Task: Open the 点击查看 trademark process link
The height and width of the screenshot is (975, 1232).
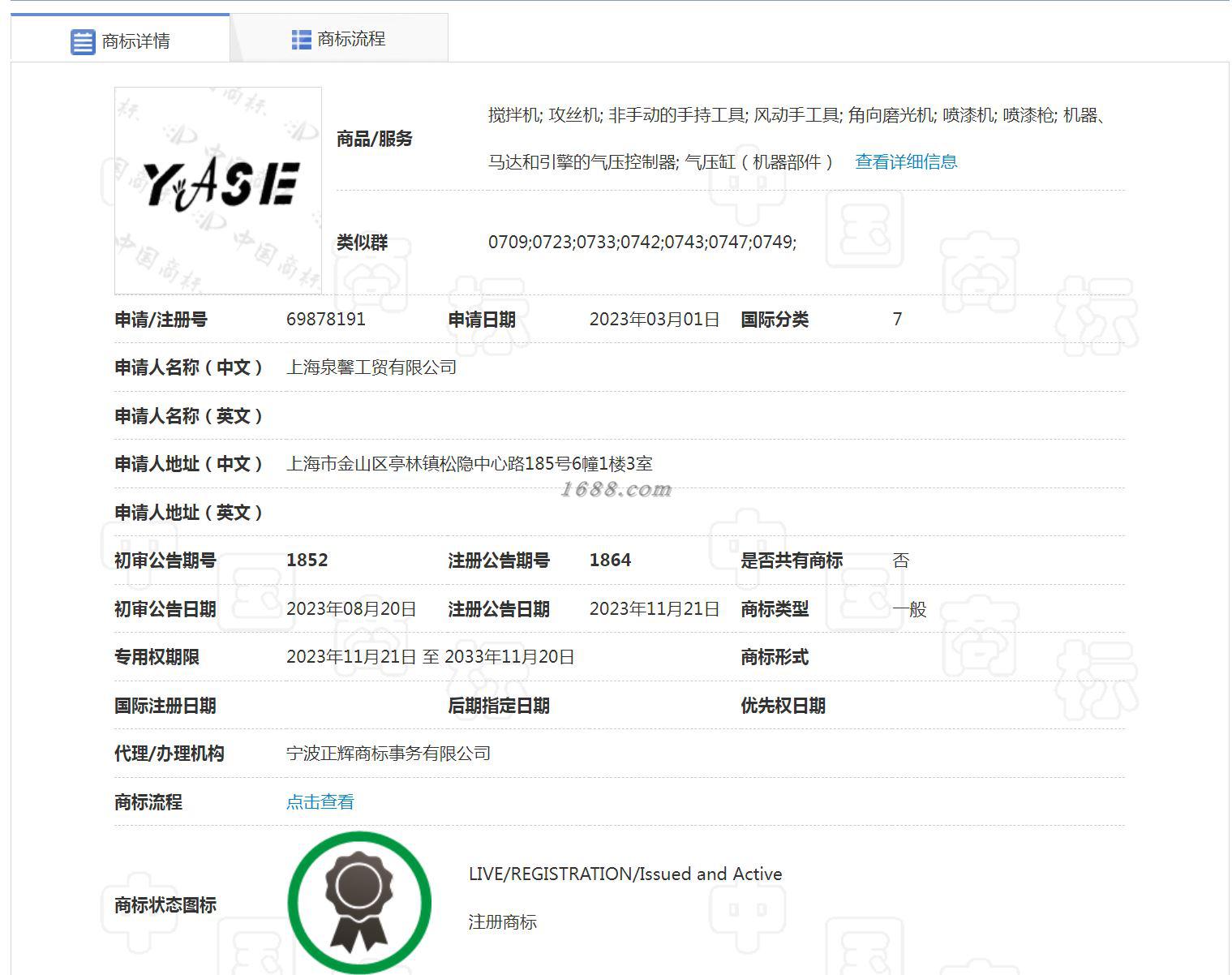Action: coord(320,801)
